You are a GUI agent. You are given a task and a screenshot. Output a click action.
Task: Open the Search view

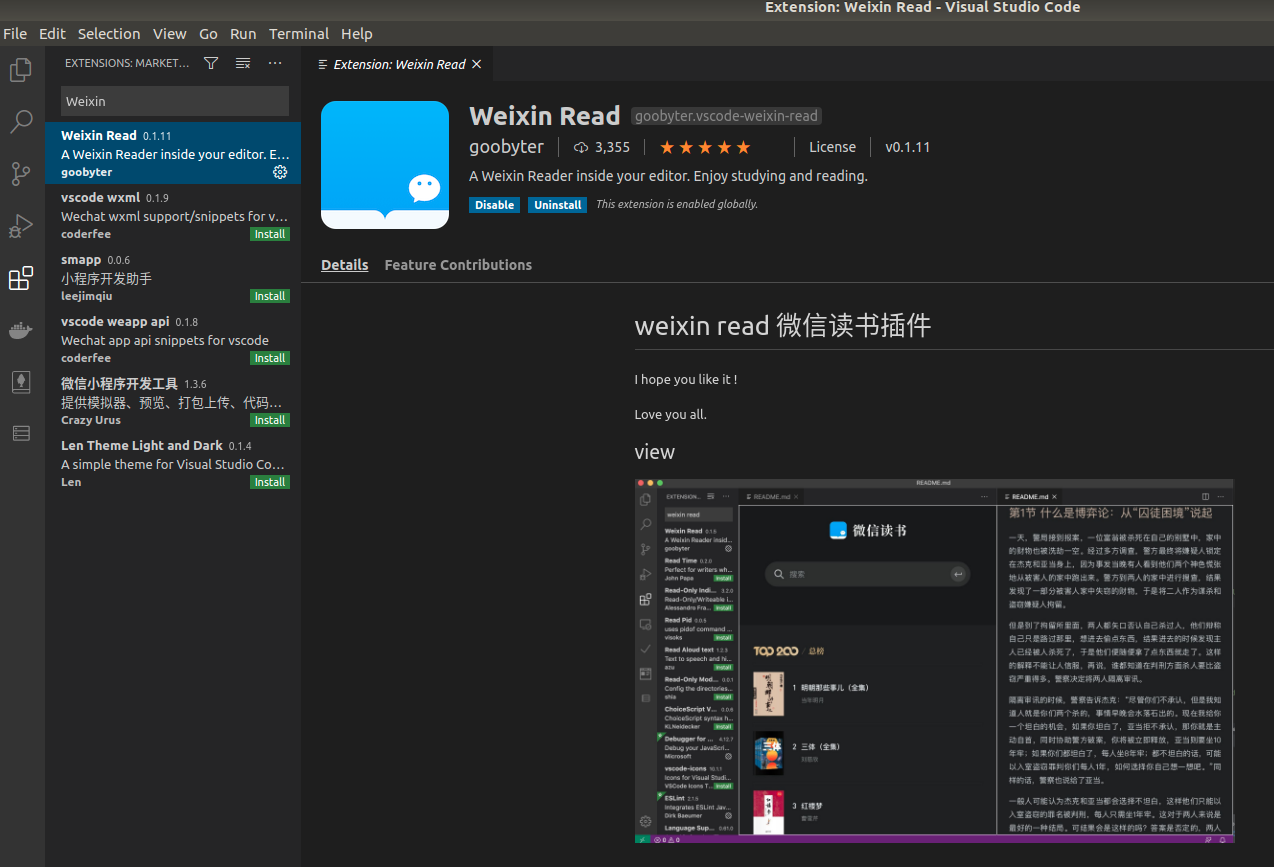tap(21, 122)
